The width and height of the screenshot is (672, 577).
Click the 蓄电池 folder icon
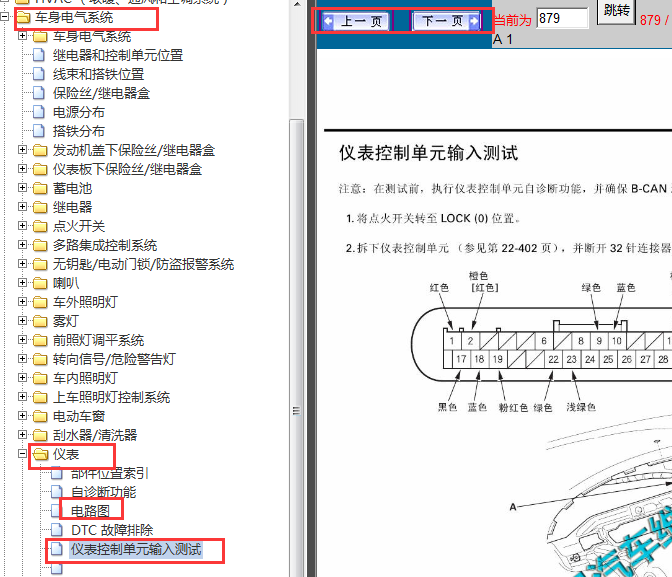tap(40, 188)
